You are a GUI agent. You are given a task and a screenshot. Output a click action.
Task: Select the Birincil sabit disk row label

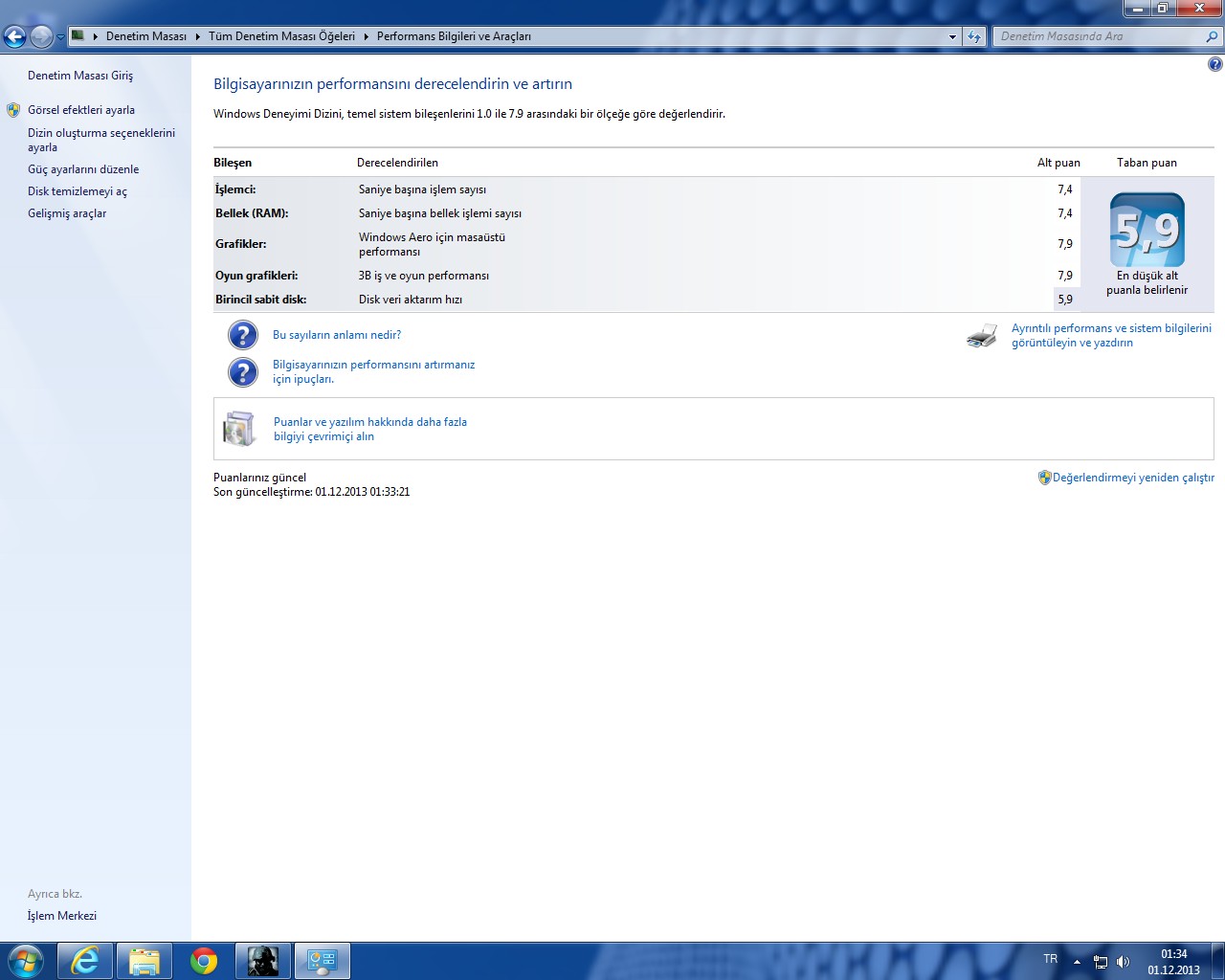[x=261, y=300]
